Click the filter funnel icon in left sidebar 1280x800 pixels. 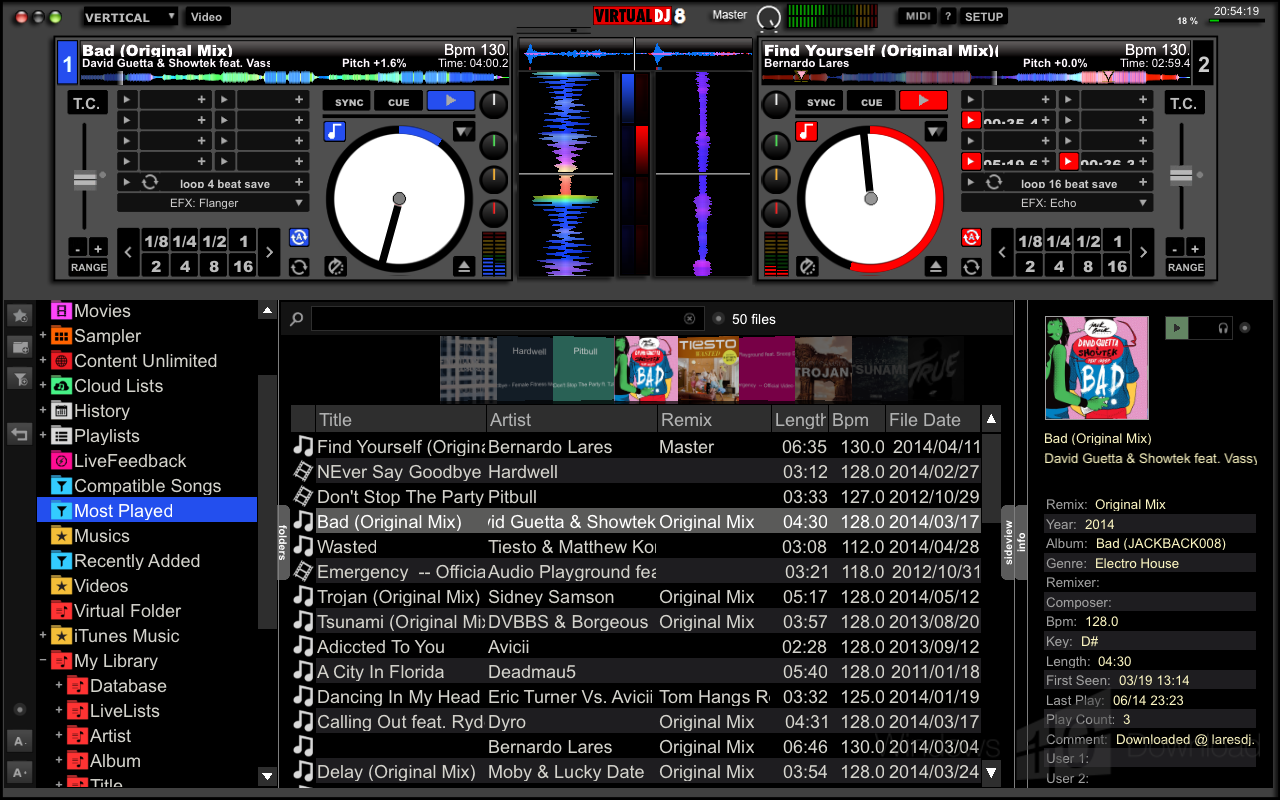[x=19, y=379]
